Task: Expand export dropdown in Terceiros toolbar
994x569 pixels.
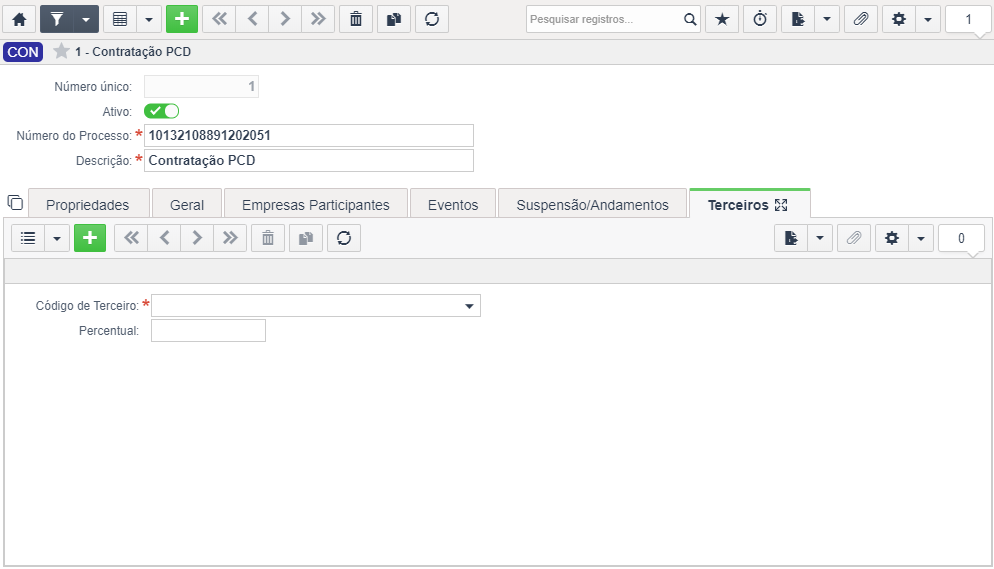Action: (x=820, y=238)
